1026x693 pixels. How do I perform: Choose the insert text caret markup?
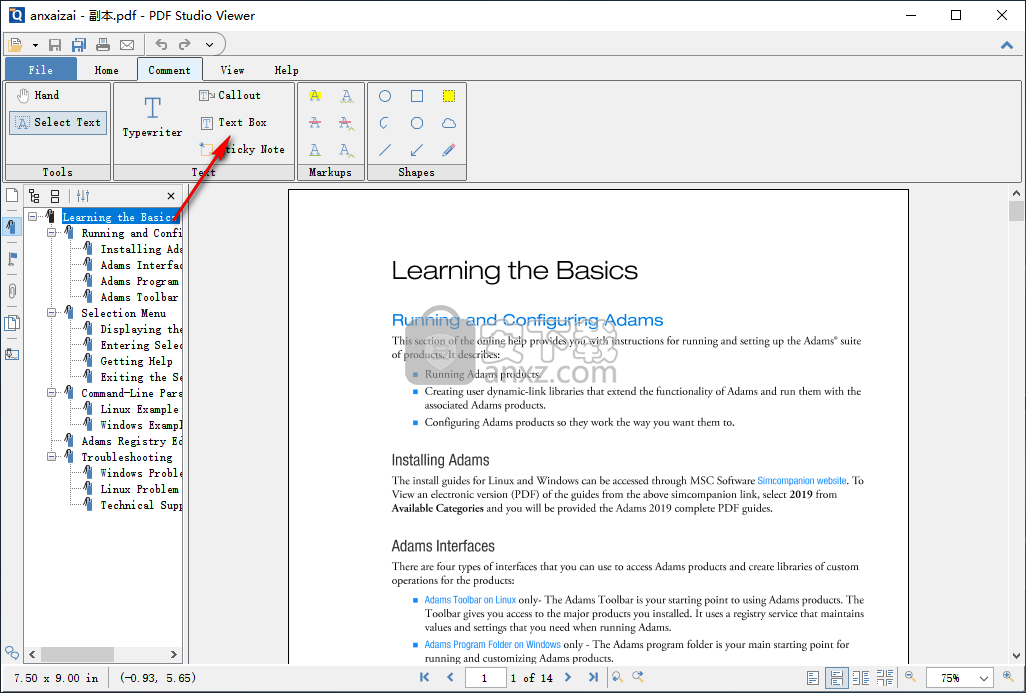(x=346, y=151)
